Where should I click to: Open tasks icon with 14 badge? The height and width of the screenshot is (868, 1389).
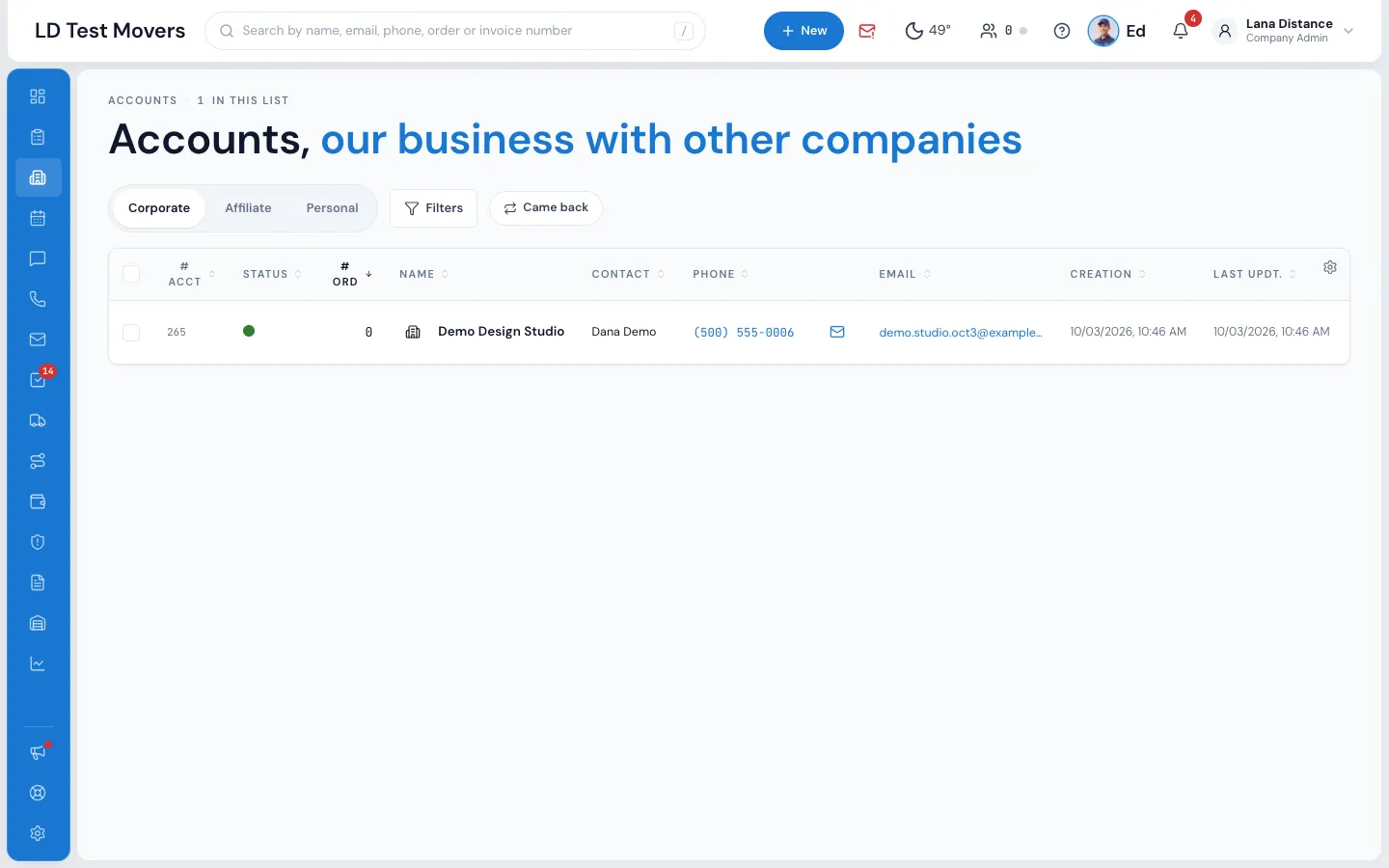click(38, 380)
